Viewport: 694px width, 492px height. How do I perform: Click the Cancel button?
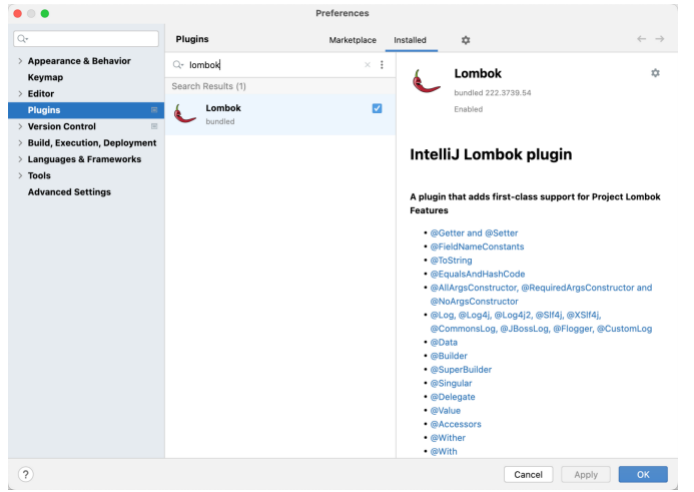click(528, 474)
